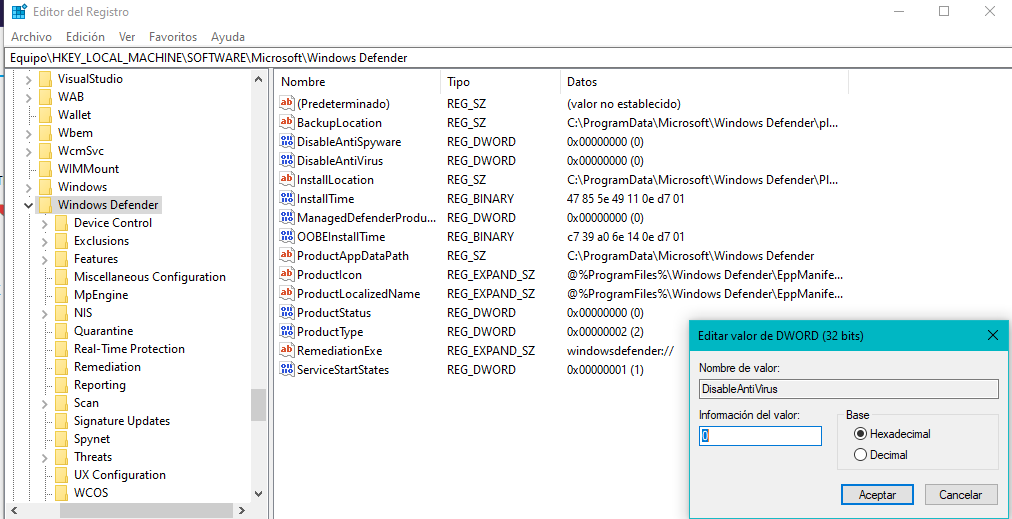The width and height of the screenshot is (1012, 519).
Task: Click the Información del valor input field
Action: click(x=760, y=436)
